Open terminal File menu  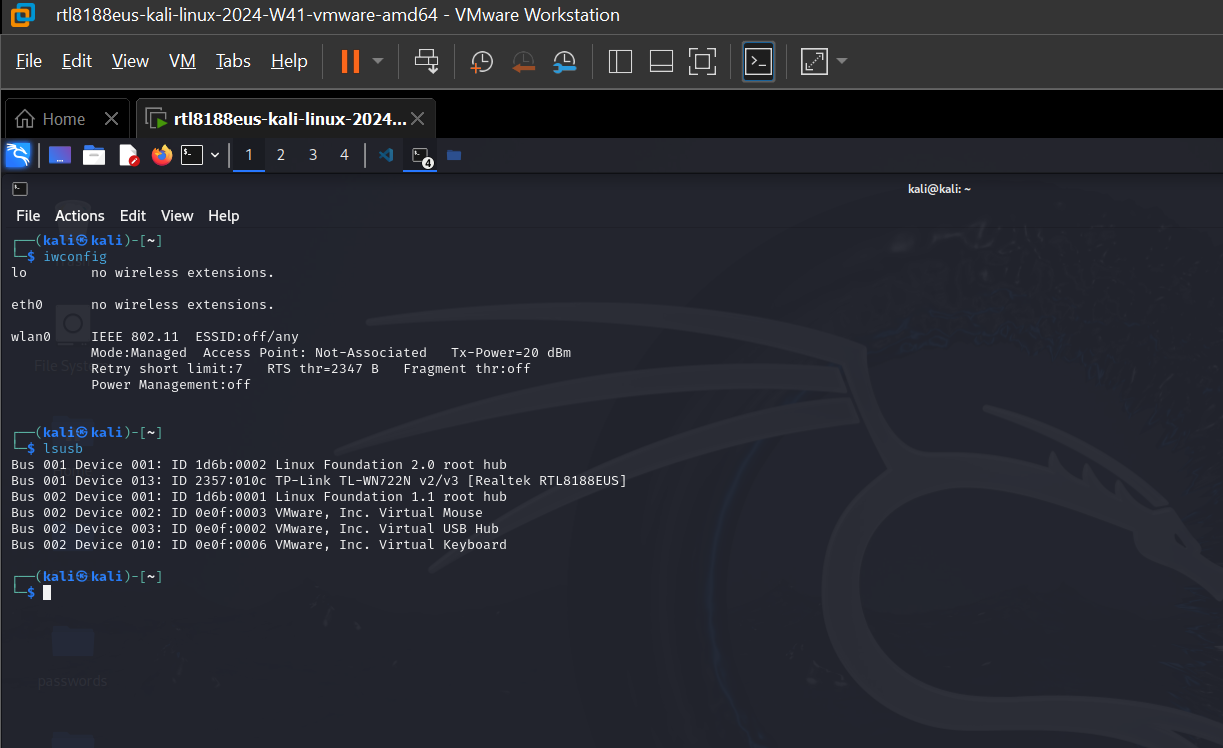pos(28,215)
